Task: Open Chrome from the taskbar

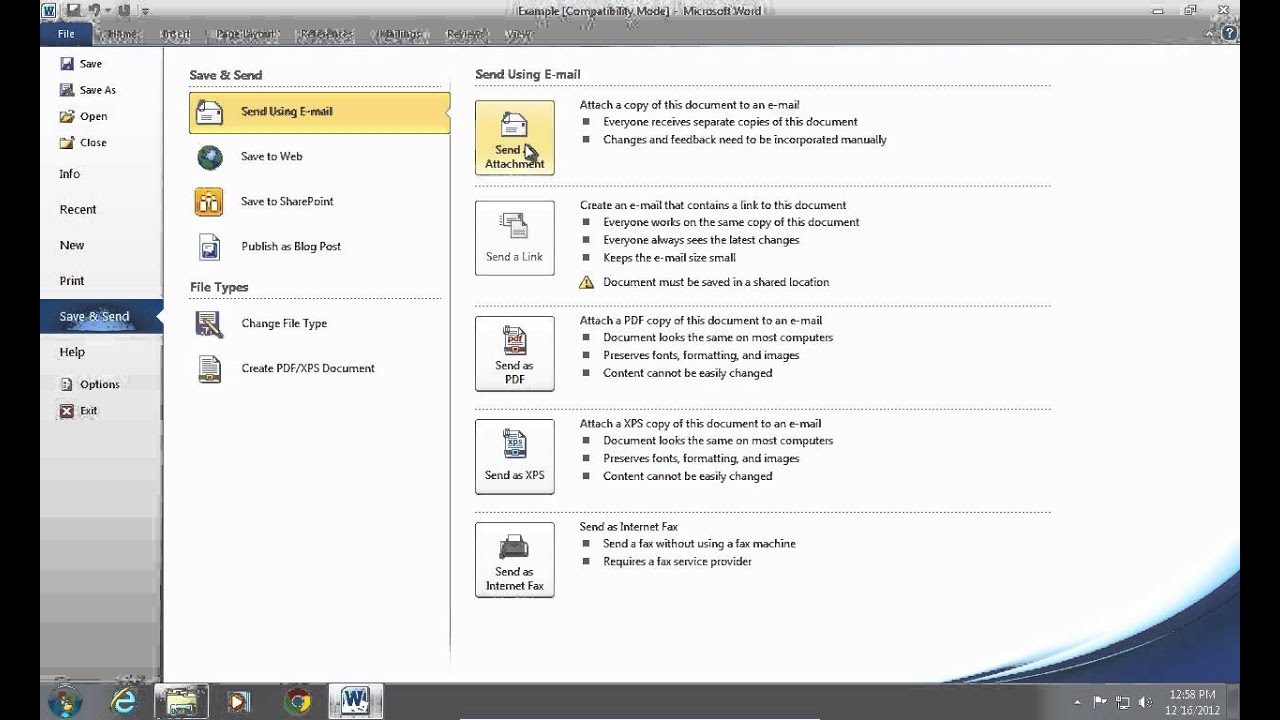Action: click(296, 700)
